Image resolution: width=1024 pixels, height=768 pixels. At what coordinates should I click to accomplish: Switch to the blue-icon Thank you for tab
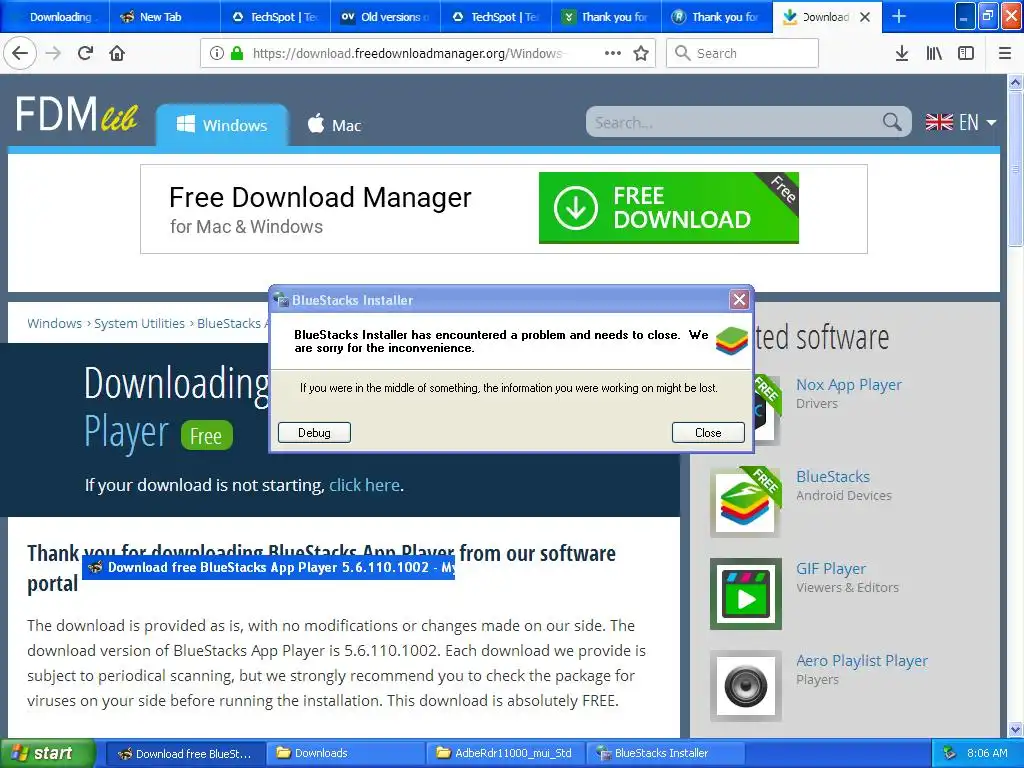click(716, 17)
